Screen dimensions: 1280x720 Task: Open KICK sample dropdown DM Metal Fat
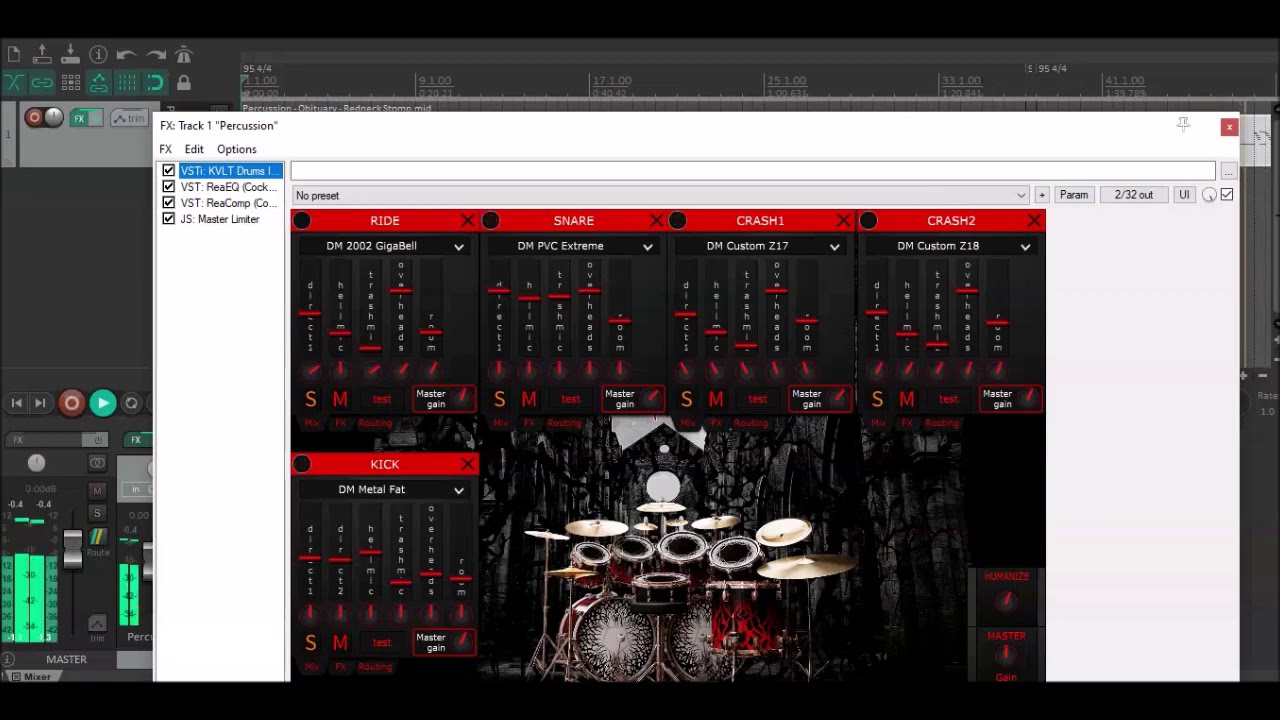(385, 490)
